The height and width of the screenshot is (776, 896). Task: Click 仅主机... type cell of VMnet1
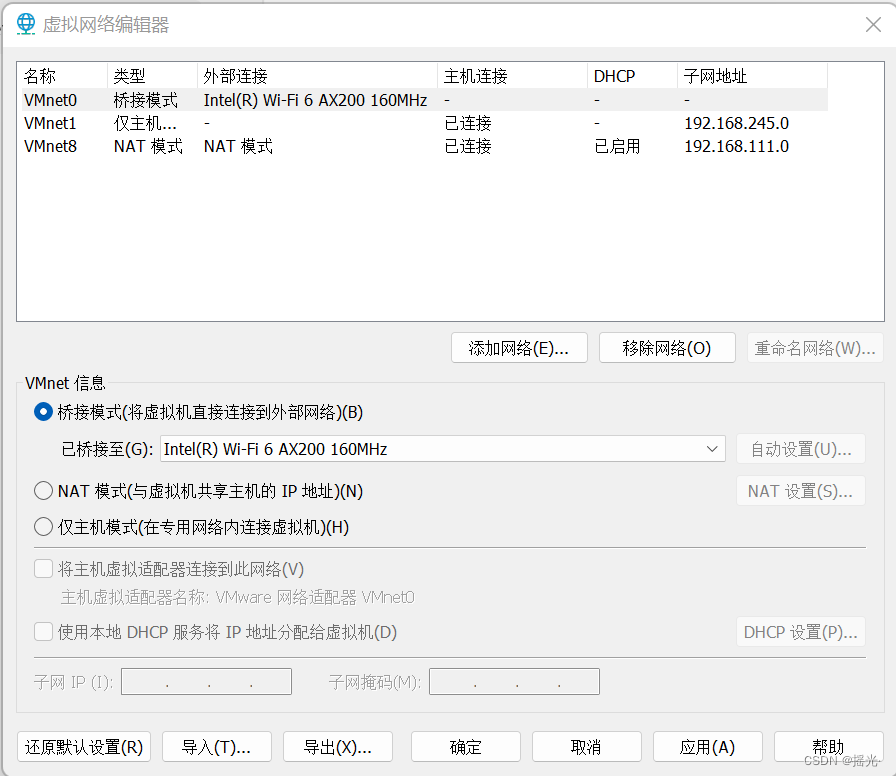point(145,123)
